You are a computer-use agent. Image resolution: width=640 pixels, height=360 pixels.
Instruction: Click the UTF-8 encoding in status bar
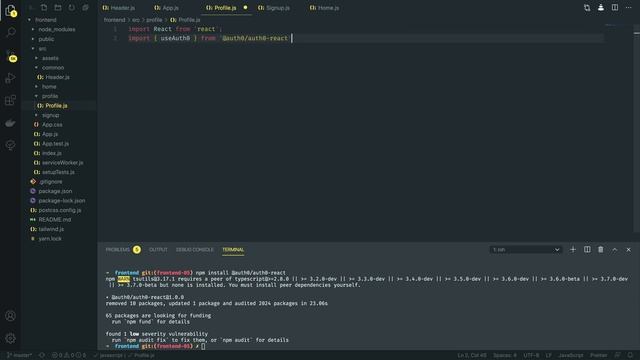pos(531,356)
